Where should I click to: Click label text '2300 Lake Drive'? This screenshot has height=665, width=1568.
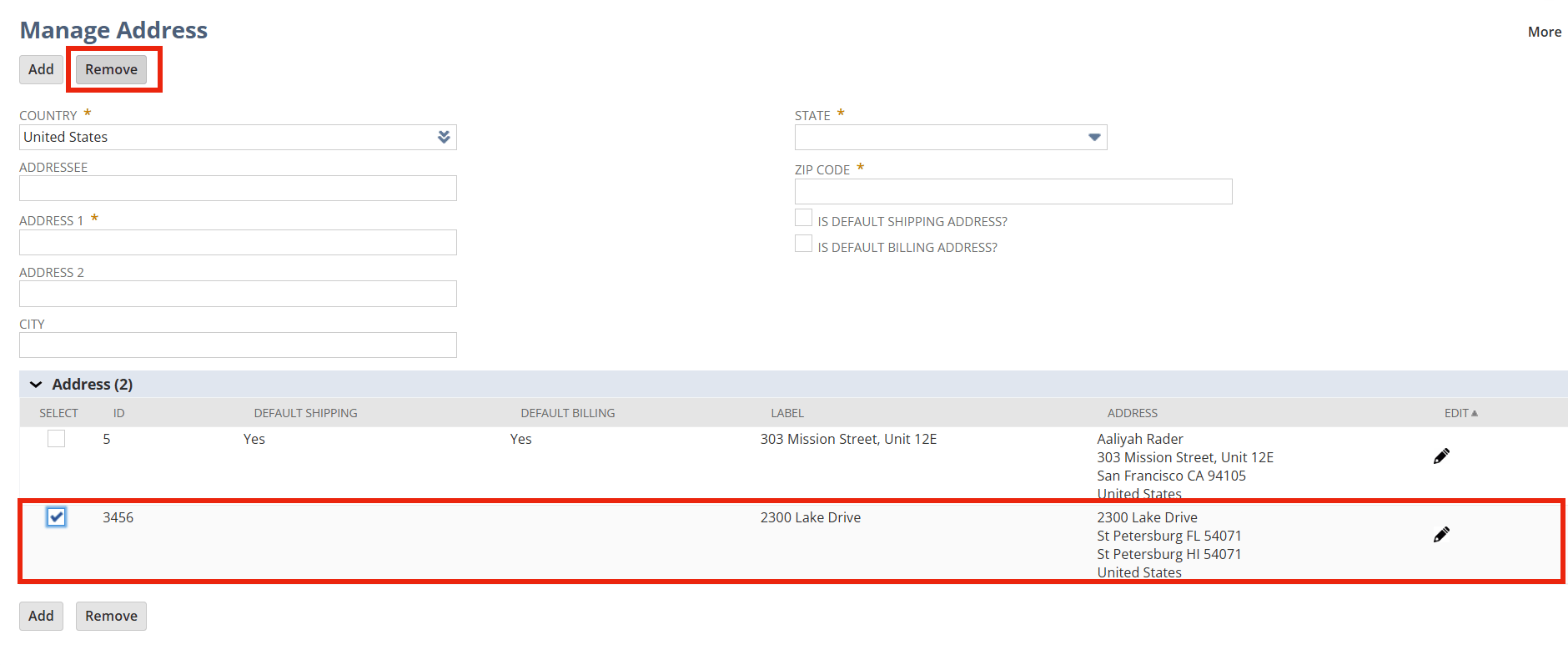click(810, 517)
